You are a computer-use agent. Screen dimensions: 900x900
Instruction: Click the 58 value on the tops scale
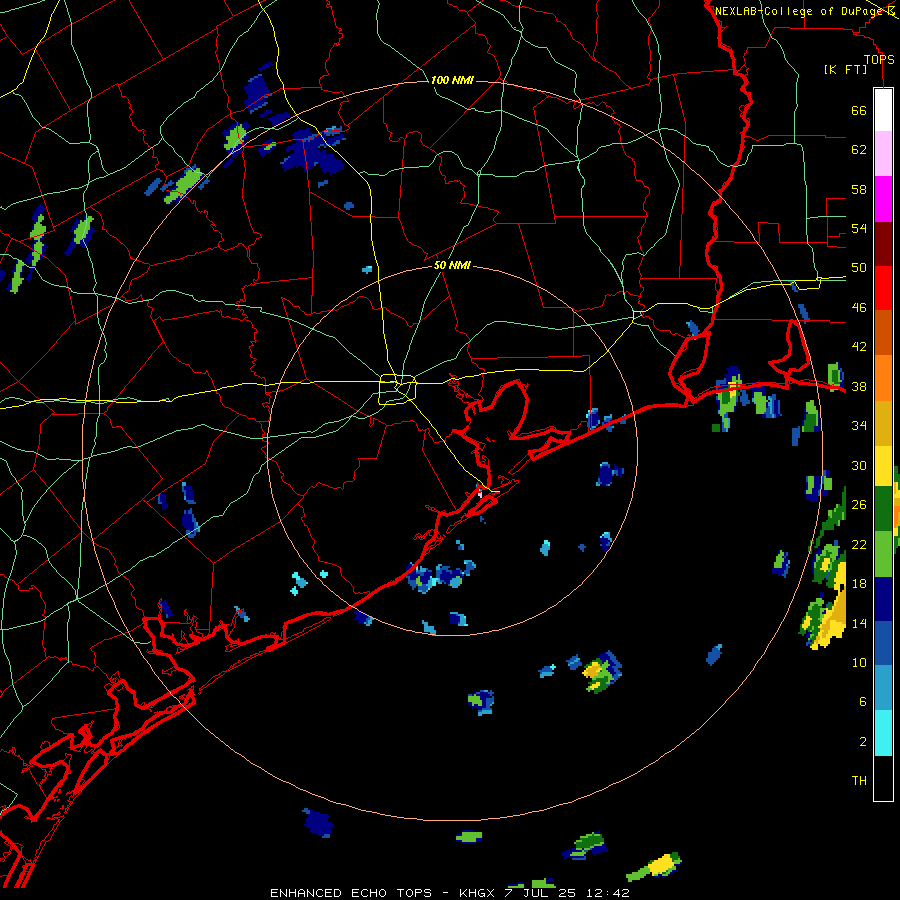click(x=859, y=189)
